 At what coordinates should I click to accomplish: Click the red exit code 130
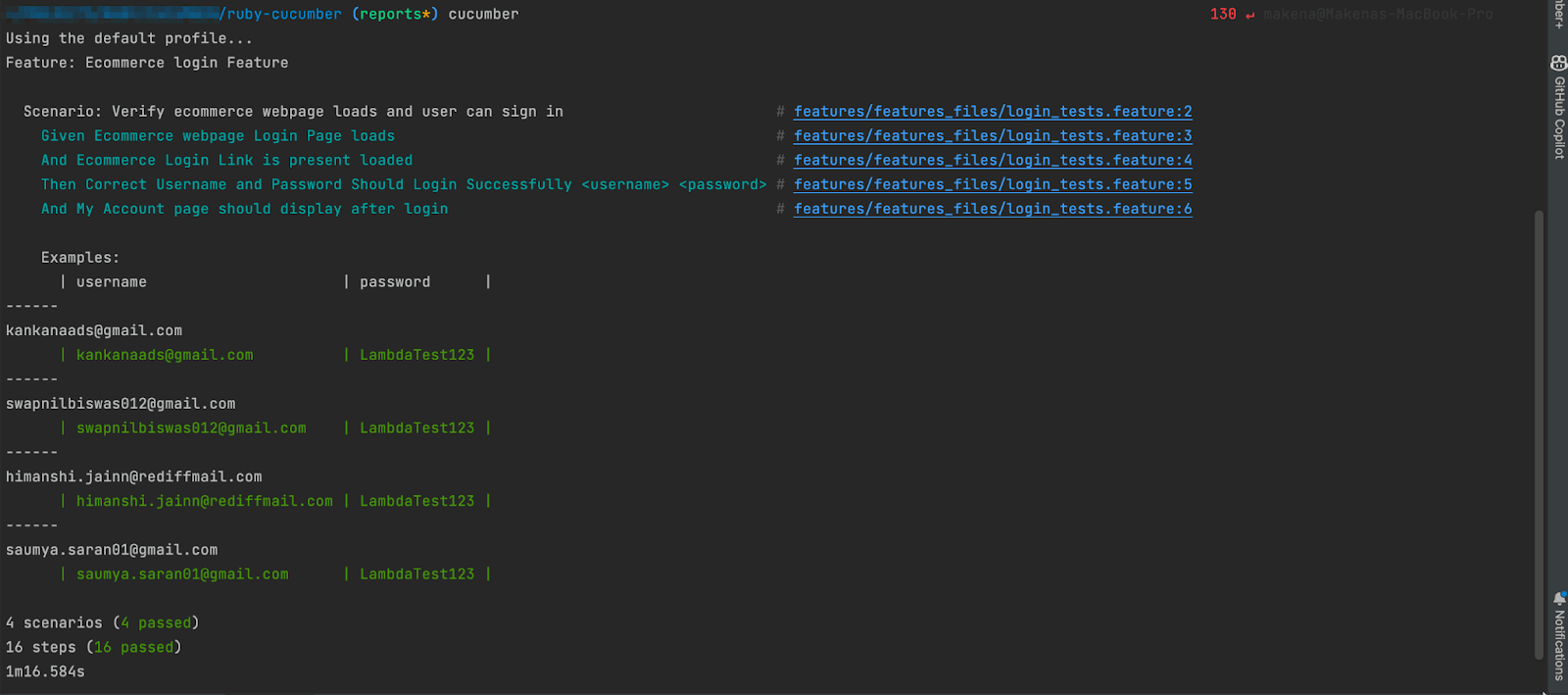coord(1223,15)
